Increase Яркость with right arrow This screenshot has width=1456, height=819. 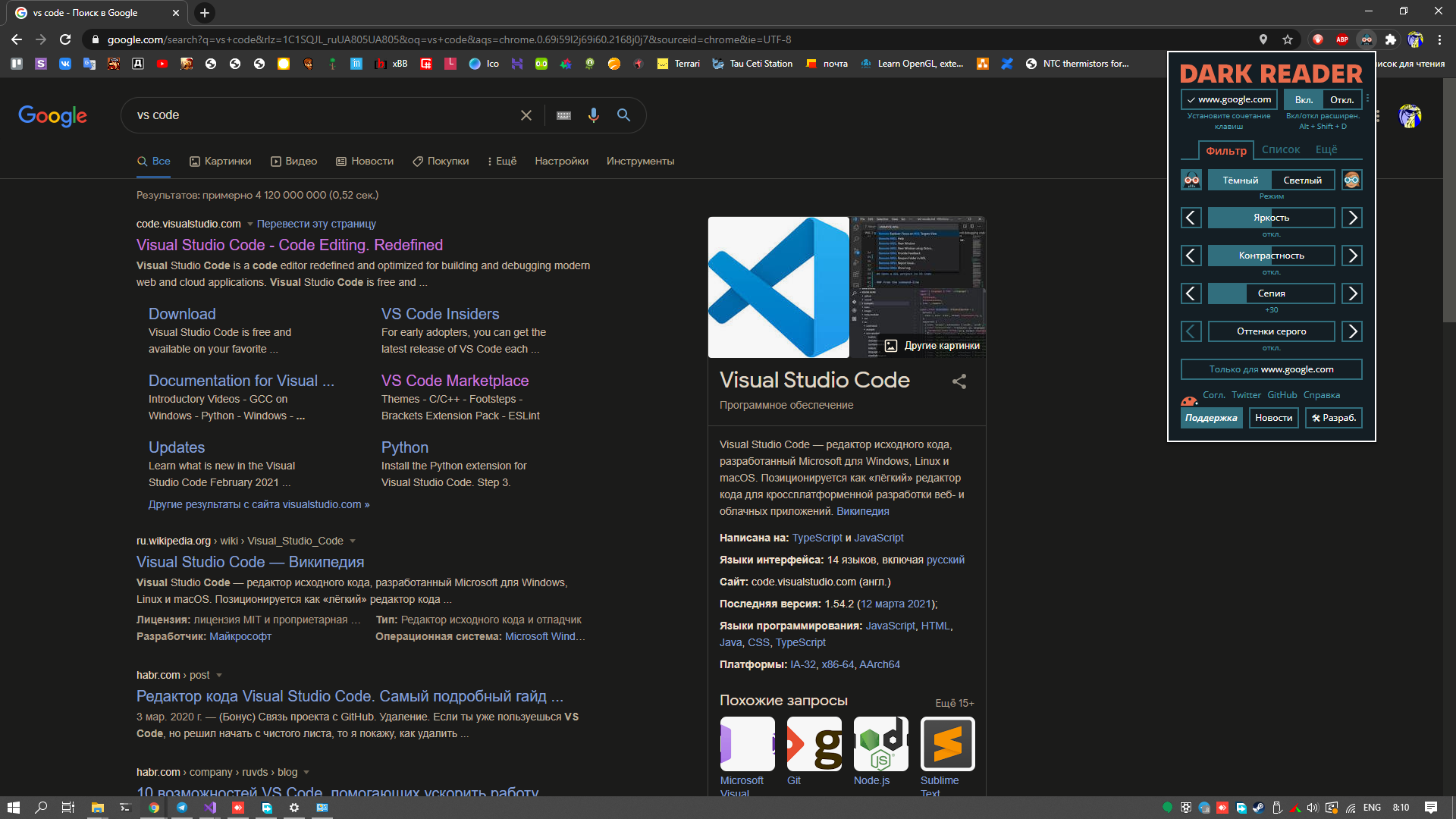coord(1352,218)
